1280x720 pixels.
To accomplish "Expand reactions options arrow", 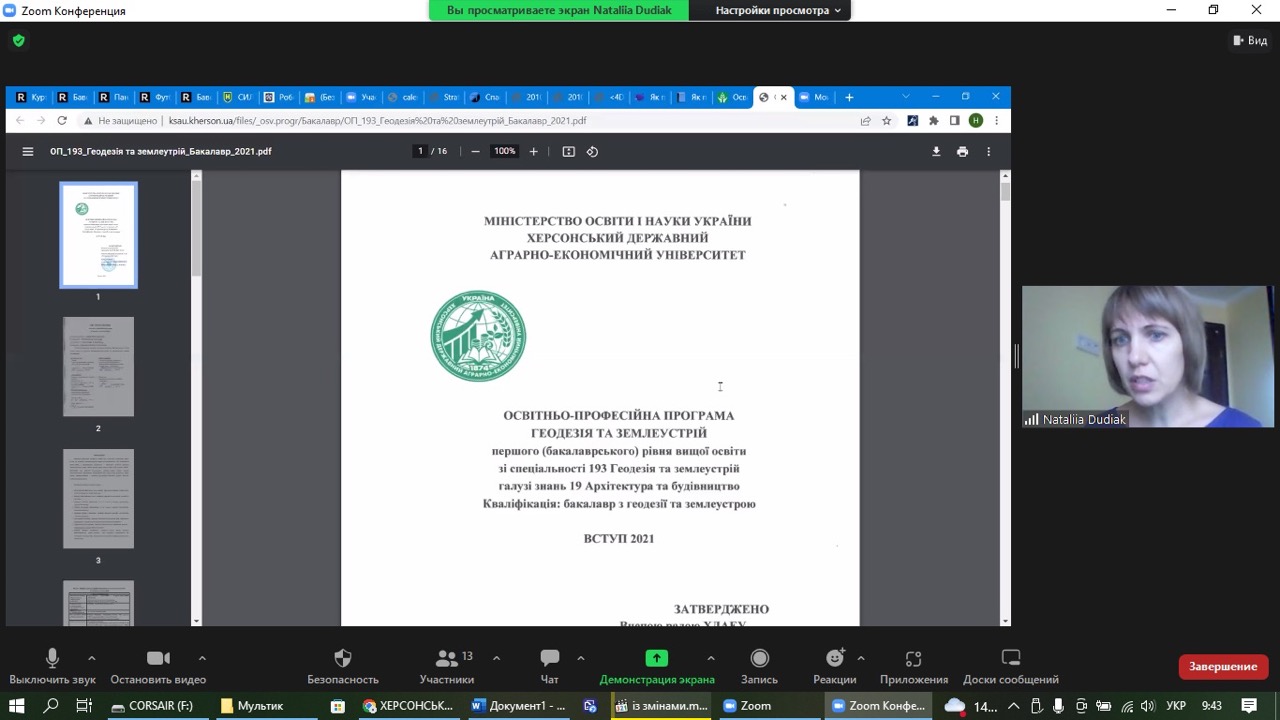I will click(861, 658).
